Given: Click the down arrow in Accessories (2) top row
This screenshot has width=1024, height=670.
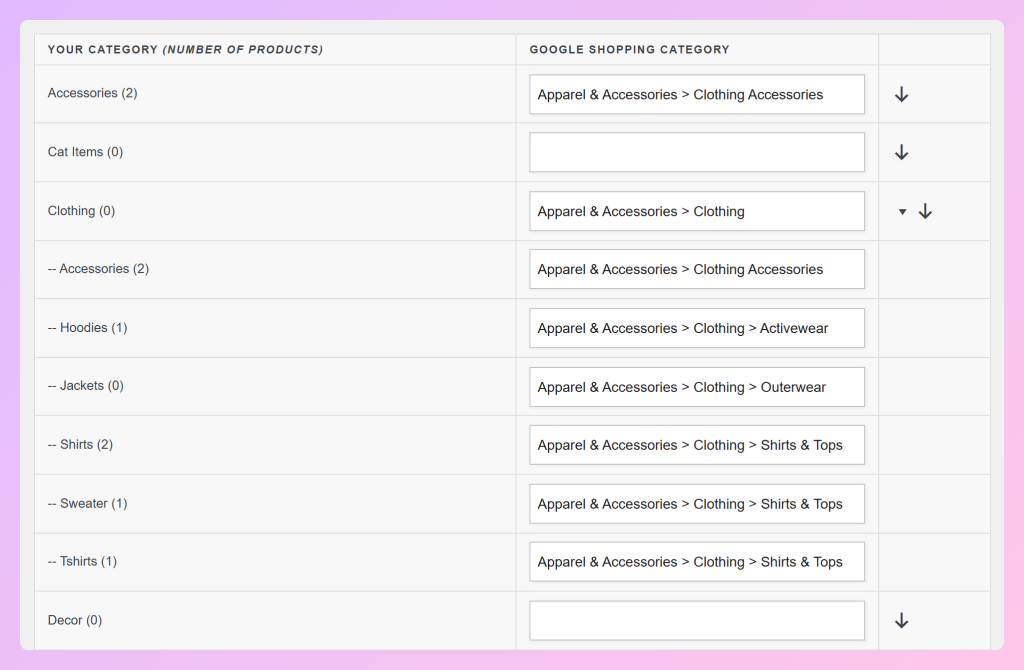Looking at the screenshot, I should point(901,94).
